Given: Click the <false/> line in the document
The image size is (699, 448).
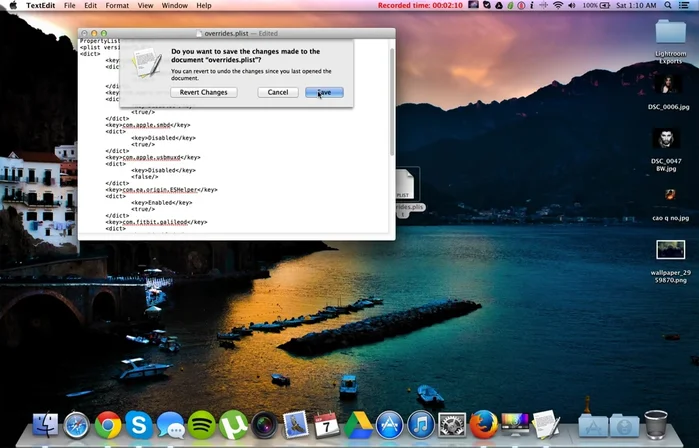Looking at the screenshot, I should (x=143, y=177).
